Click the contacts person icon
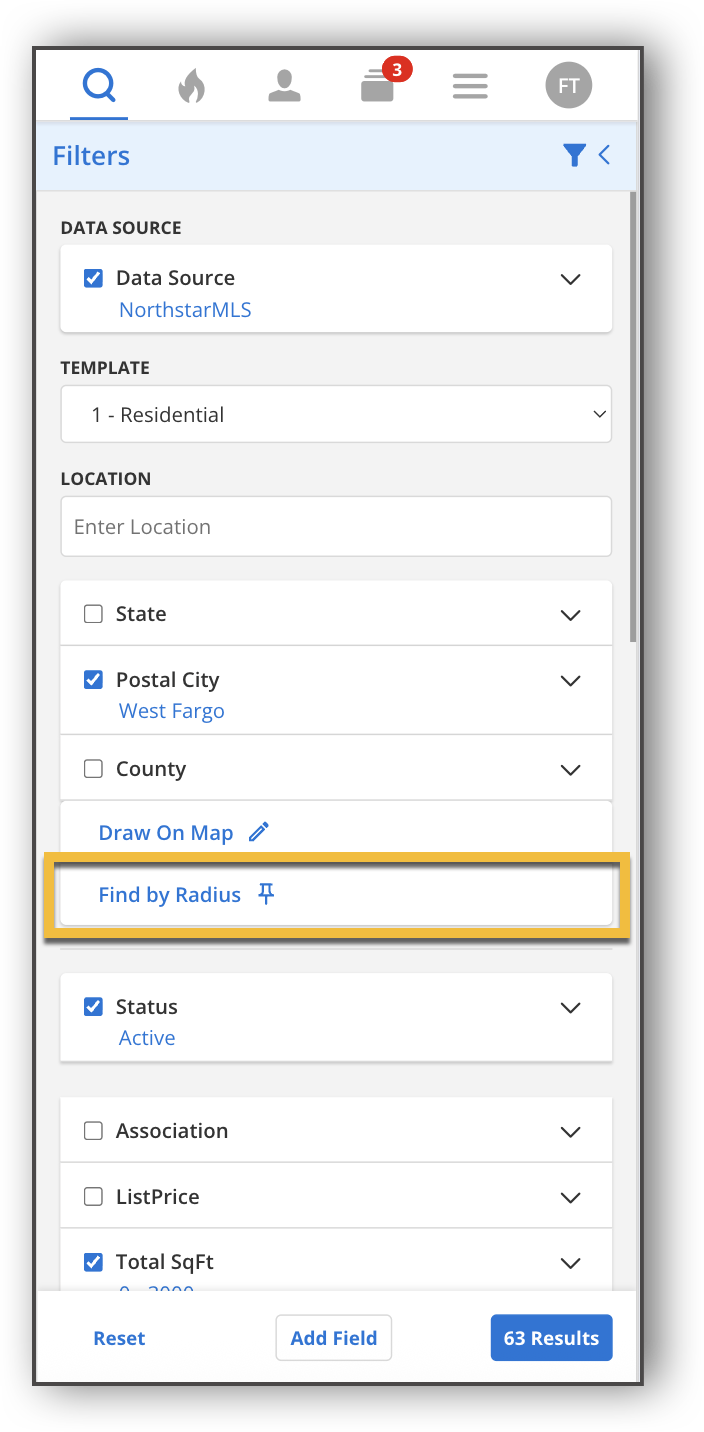 click(x=284, y=86)
